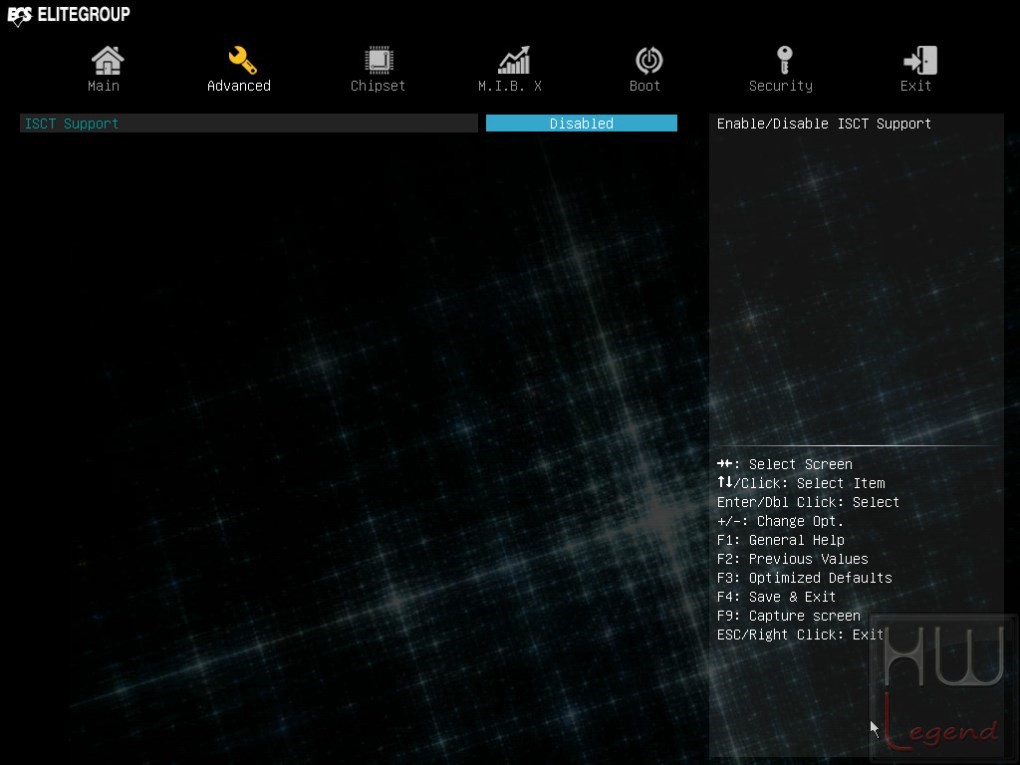1020x765 pixels.
Task: Select the ISCT Support setting row
Action: click(248, 124)
